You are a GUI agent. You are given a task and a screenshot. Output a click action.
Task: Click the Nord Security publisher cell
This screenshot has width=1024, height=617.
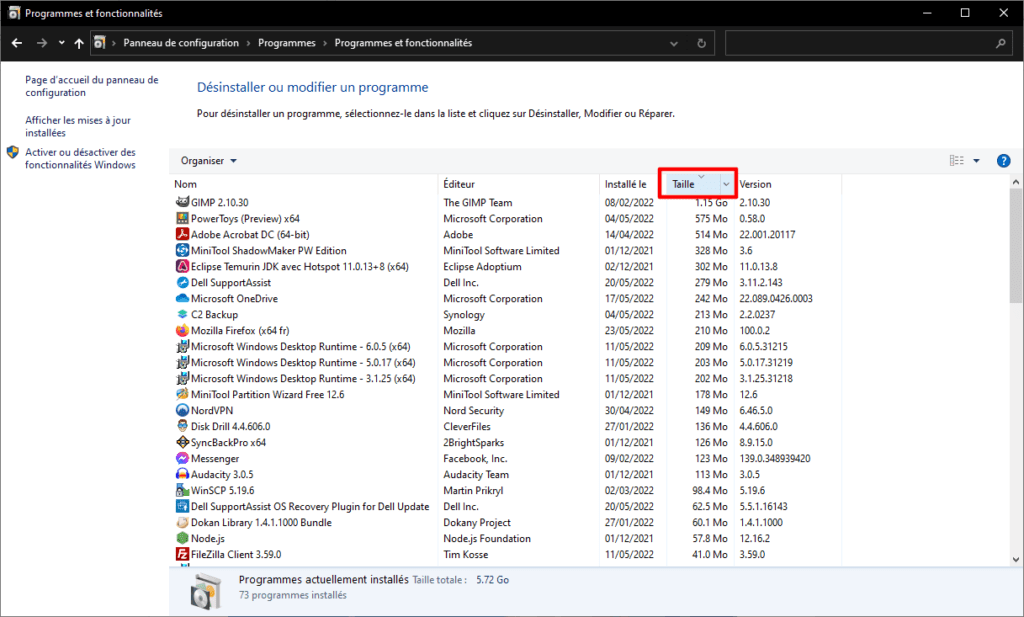pyautogui.click(x=473, y=410)
